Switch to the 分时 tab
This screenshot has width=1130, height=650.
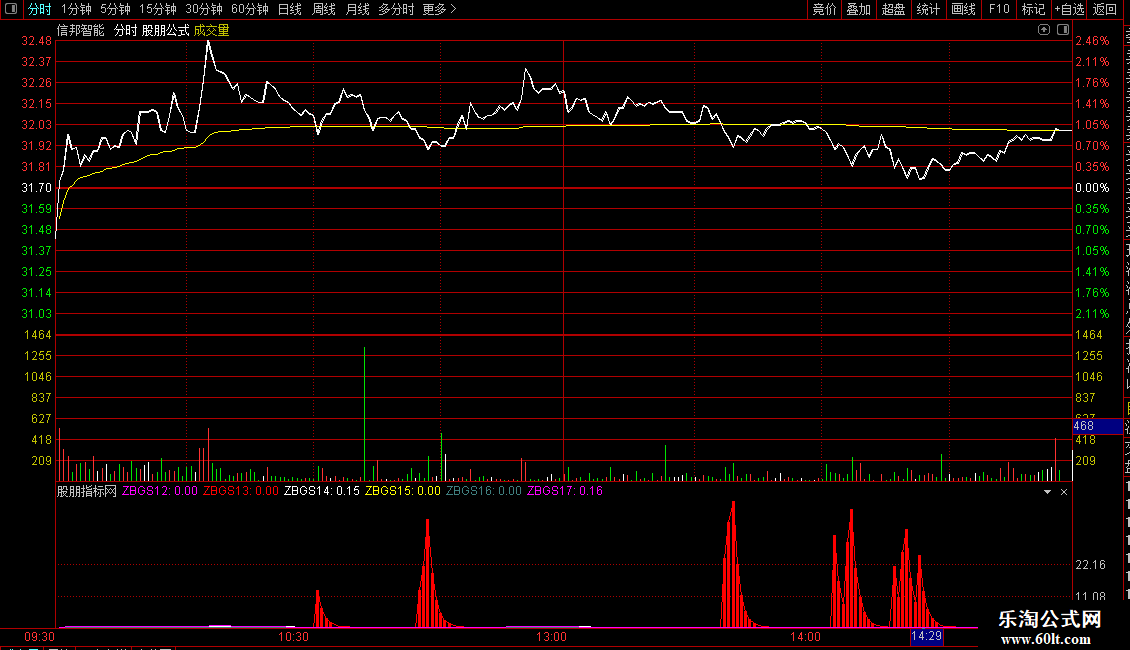[x=40, y=9]
